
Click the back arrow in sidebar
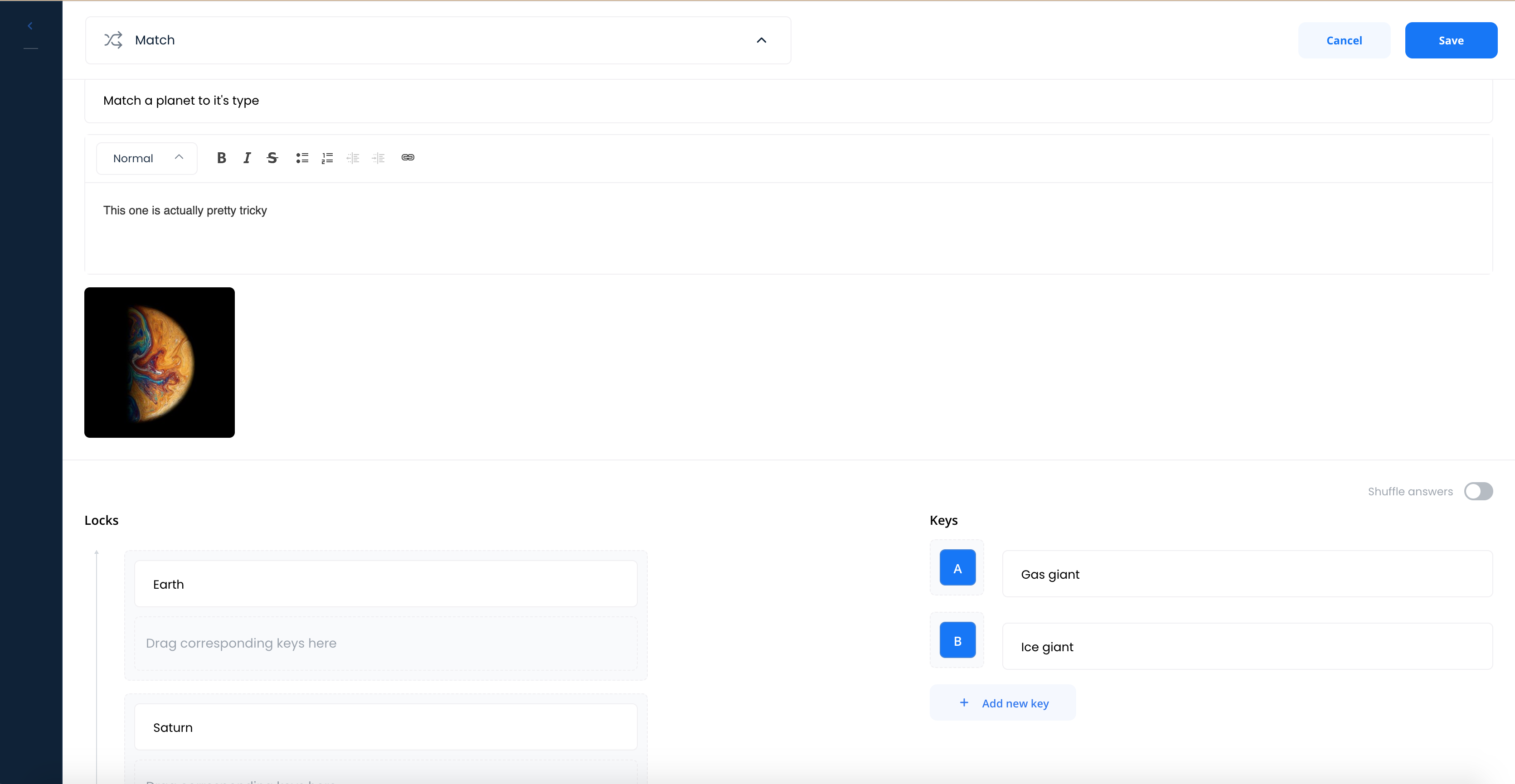click(30, 26)
